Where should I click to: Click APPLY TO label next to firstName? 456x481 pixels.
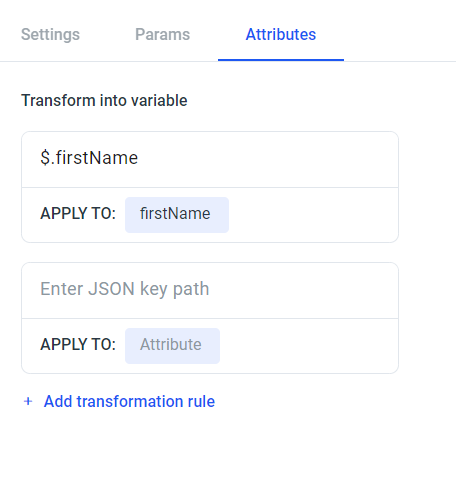[78, 214]
